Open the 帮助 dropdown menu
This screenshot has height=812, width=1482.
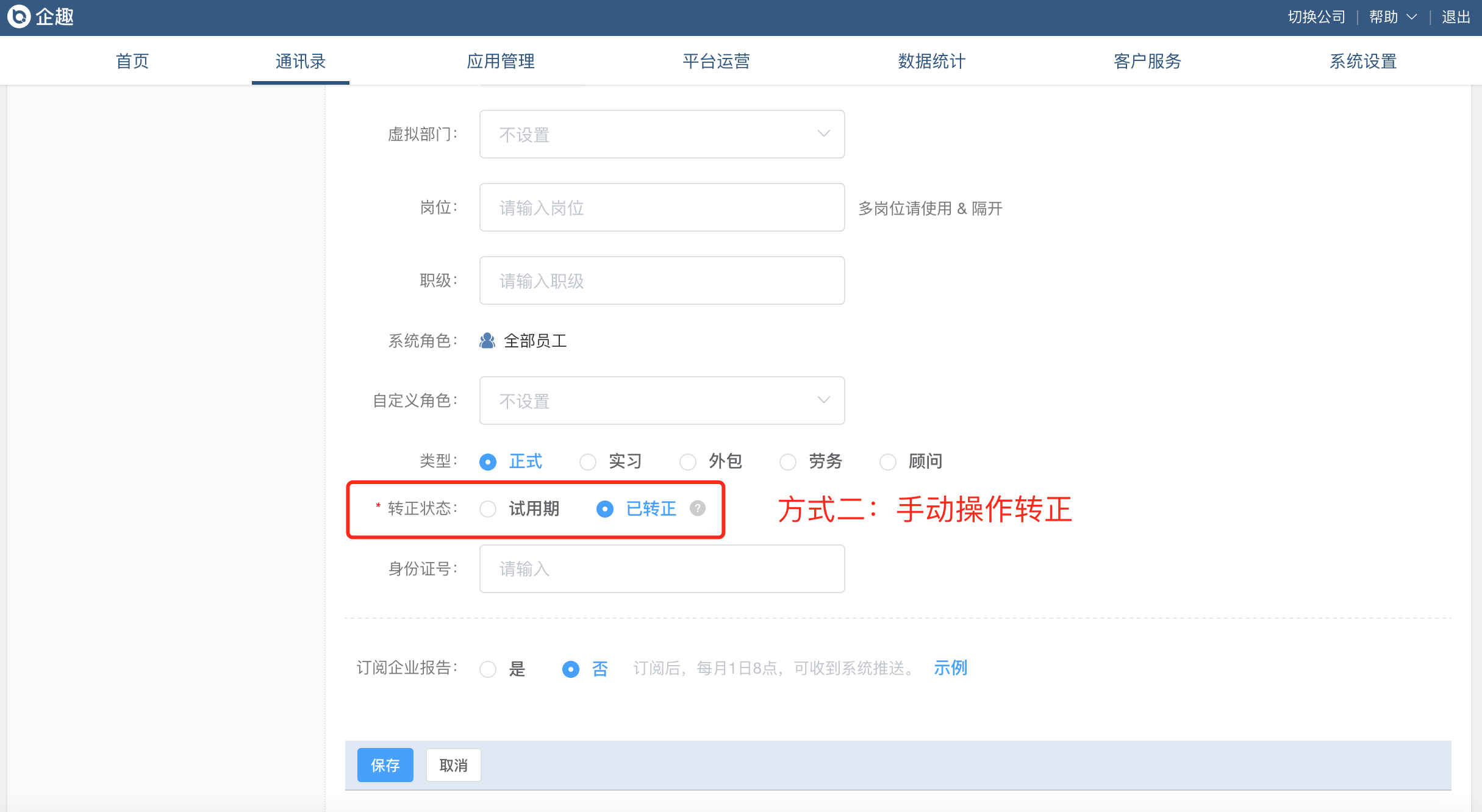pyautogui.click(x=1392, y=17)
